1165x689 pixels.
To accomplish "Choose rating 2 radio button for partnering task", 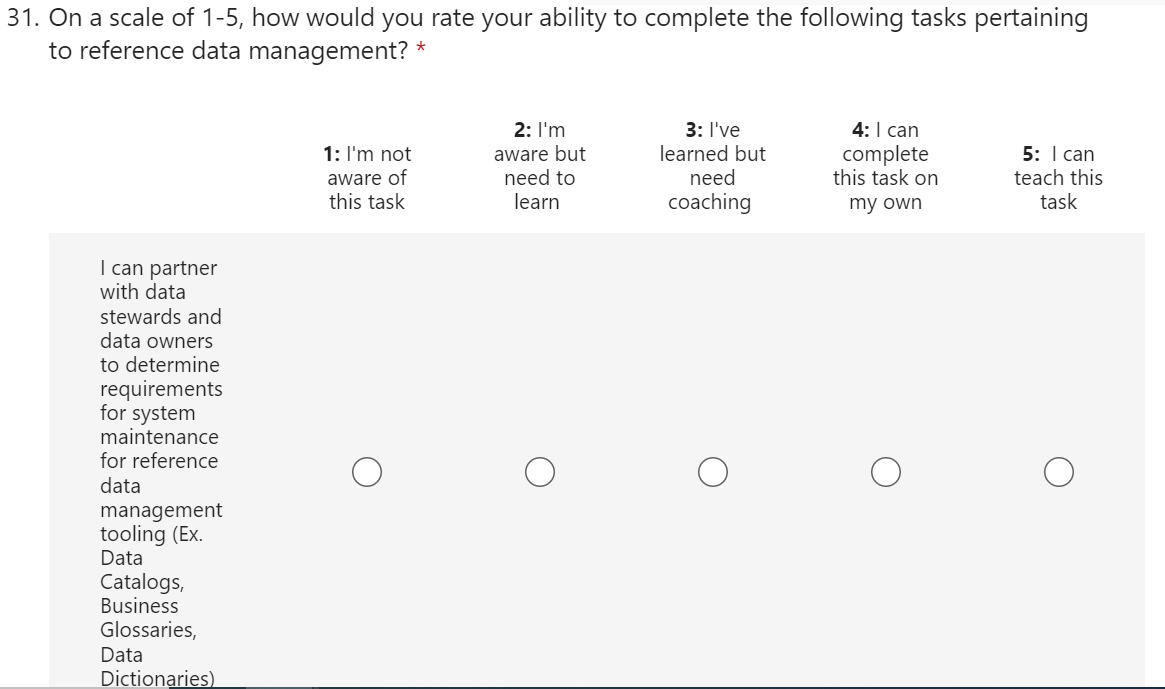I will click(x=540, y=471).
